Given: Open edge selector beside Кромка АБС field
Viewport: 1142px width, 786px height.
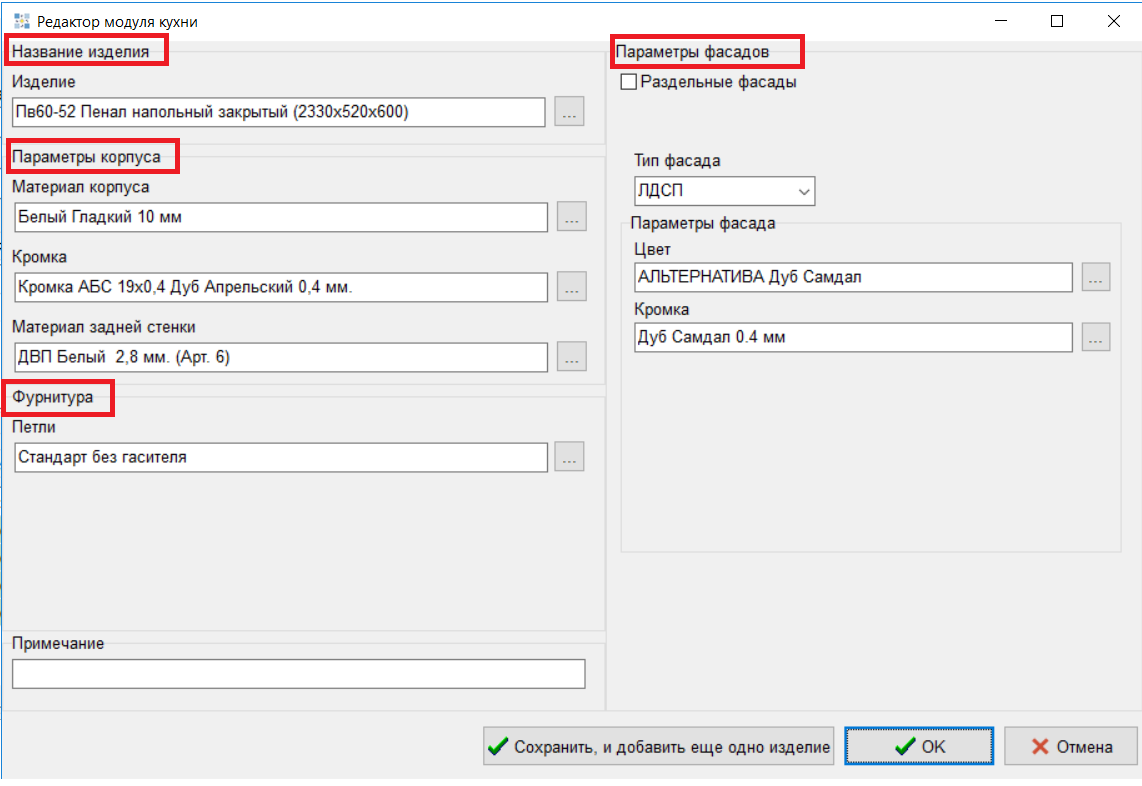Looking at the screenshot, I should (x=571, y=288).
